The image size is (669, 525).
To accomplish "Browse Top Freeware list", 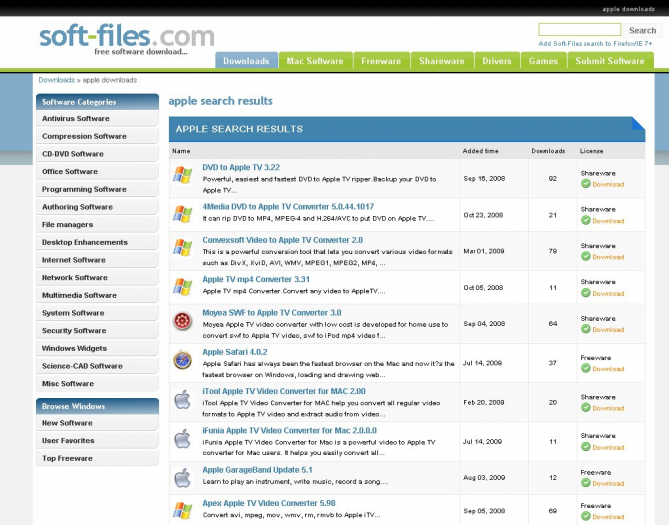I will tap(97, 458).
